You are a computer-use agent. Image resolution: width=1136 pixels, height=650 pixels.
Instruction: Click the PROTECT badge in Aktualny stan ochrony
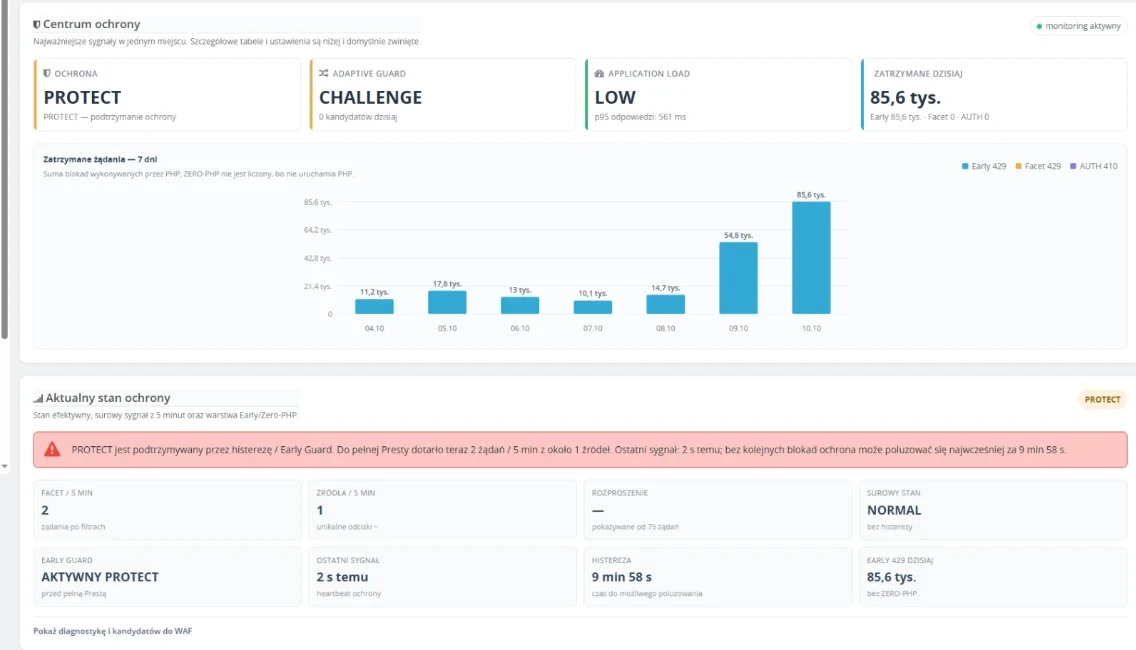point(1102,399)
